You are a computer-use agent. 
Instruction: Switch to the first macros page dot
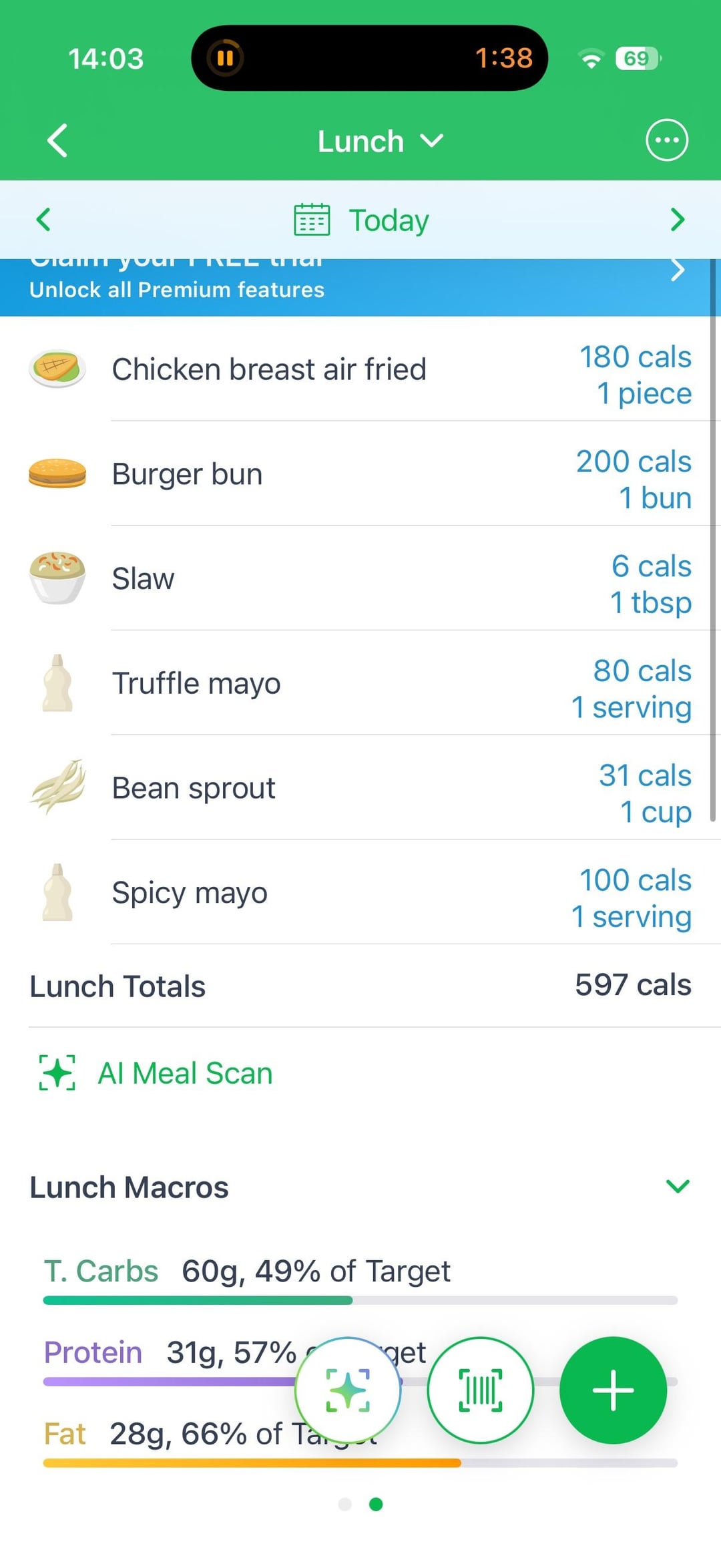[345, 1504]
